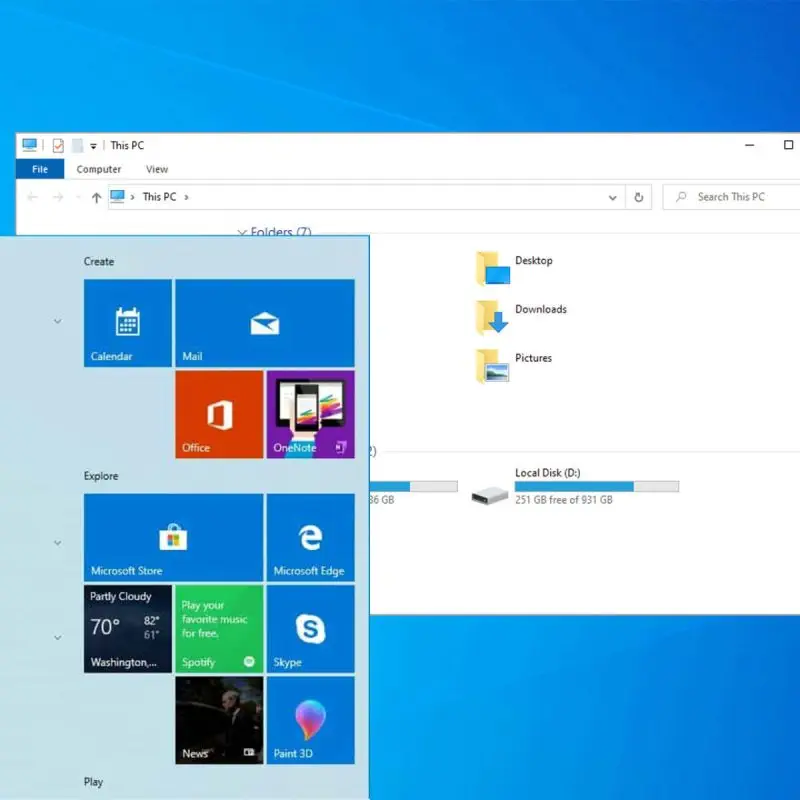The width and height of the screenshot is (800, 800).
Task: Collapse the Folders (7) group
Action: pos(242,232)
